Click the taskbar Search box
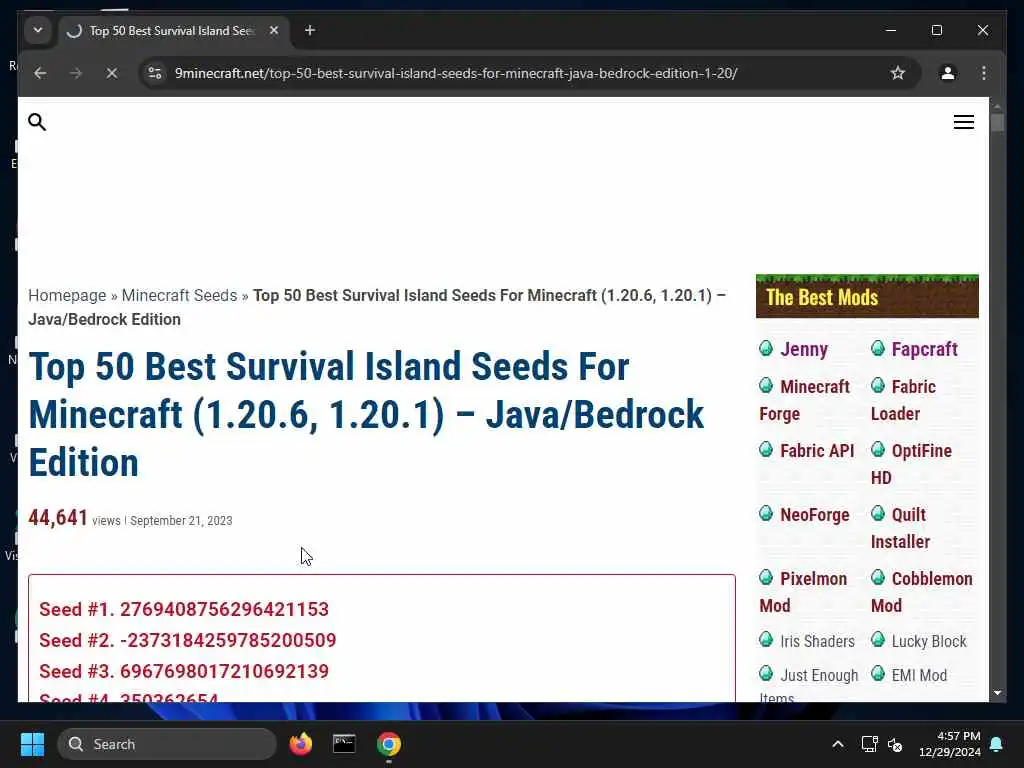 point(167,744)
